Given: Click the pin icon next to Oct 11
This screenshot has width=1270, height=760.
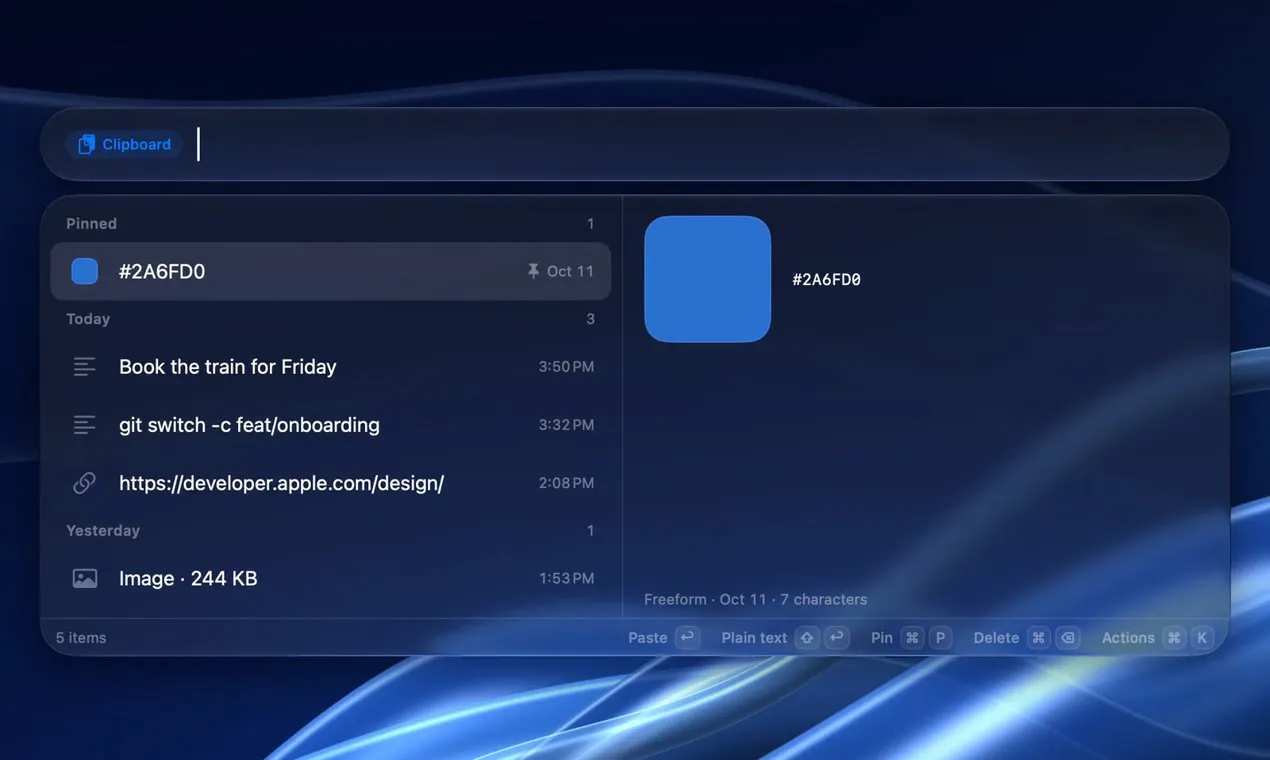Looking at the screenshot, I should [x=533, y=271].
